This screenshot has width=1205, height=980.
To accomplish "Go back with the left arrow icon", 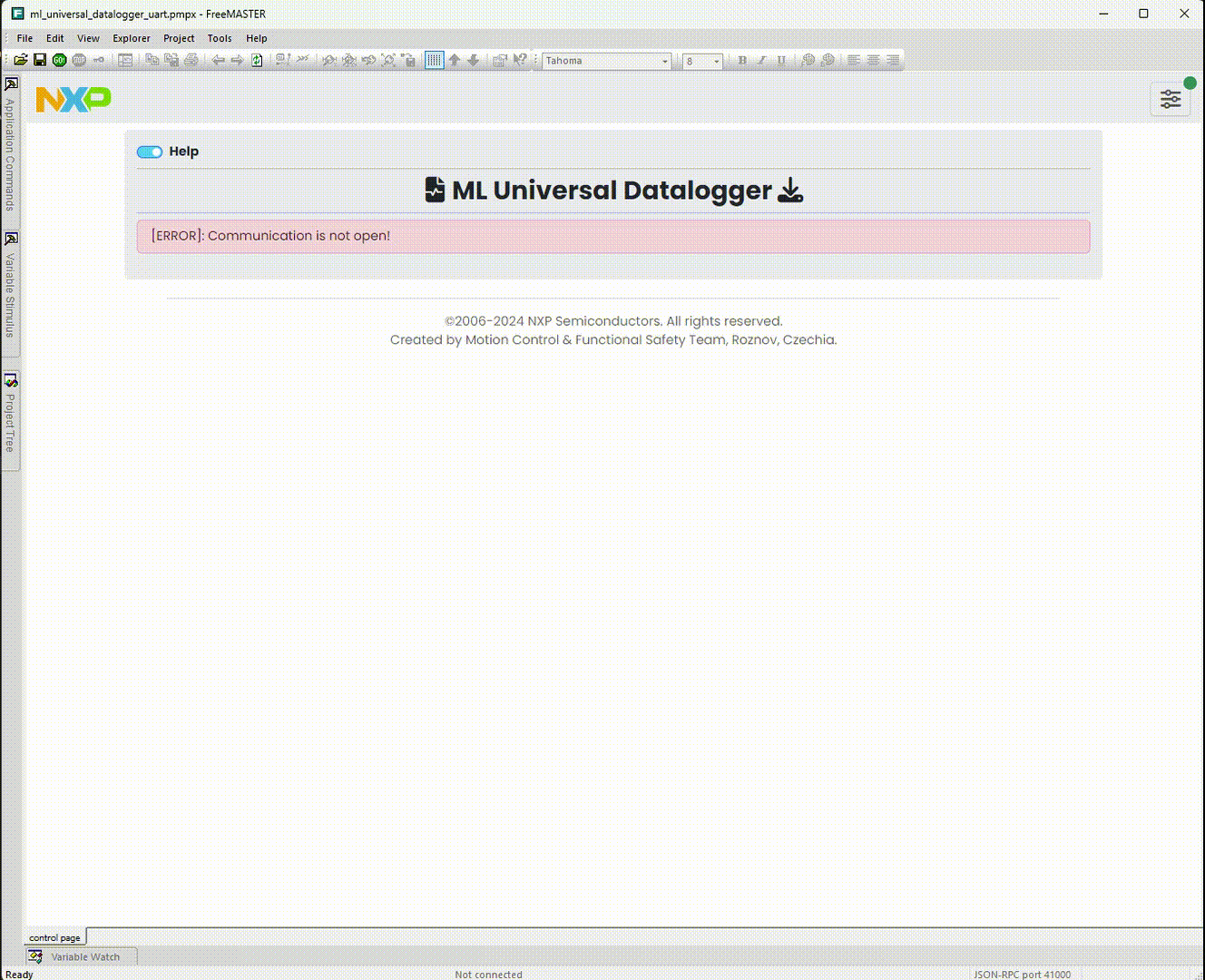I will coord(218,60).
